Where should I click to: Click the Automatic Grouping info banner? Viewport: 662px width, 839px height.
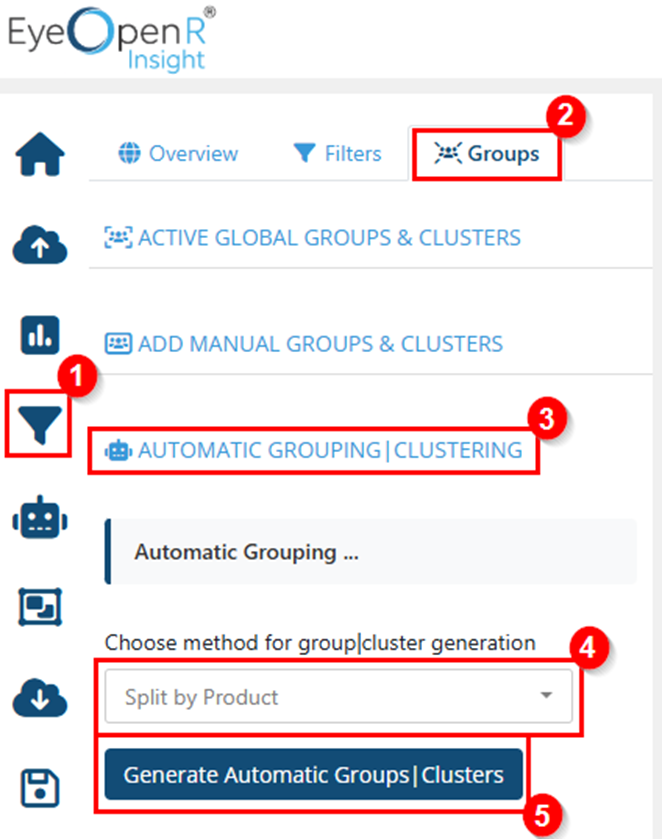[x=370, y=552]
